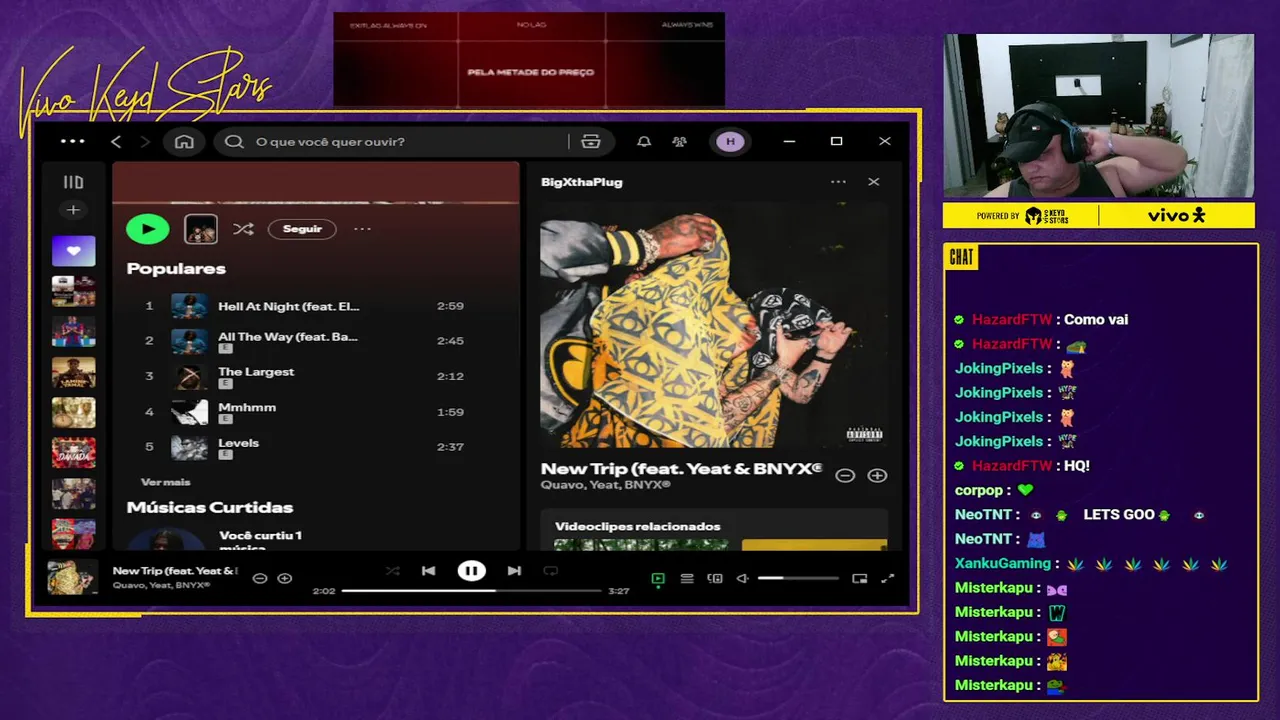Open the artist mix thumbnail beside play
This screenshot has height=720, width=1280.
(201, 229)
